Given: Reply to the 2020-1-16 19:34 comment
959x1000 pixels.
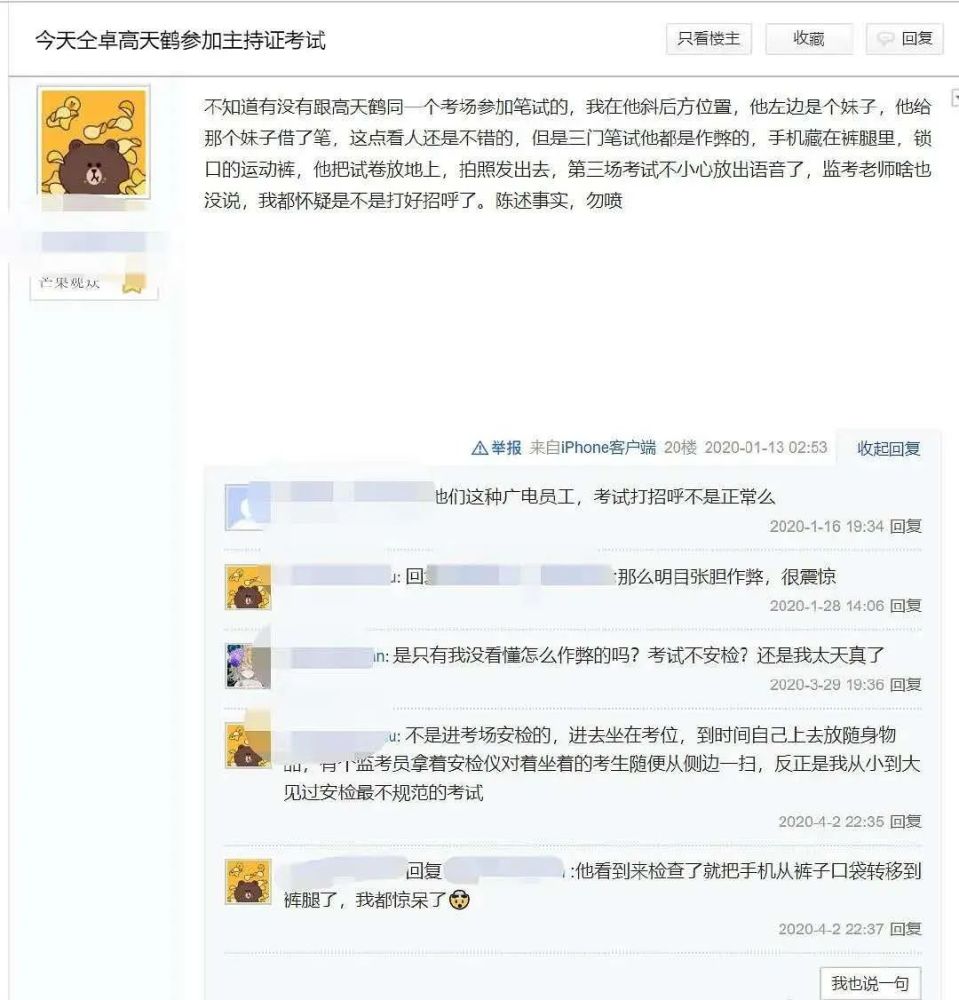Looking at the screenshot, I should (906, 526).
